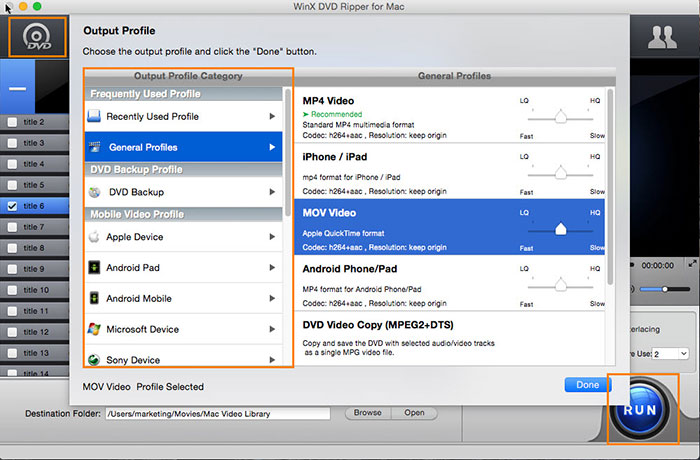Viewport: 700px width, 460px height.
Task: Expand the General Profiles arrow
Action: [272, 147]
